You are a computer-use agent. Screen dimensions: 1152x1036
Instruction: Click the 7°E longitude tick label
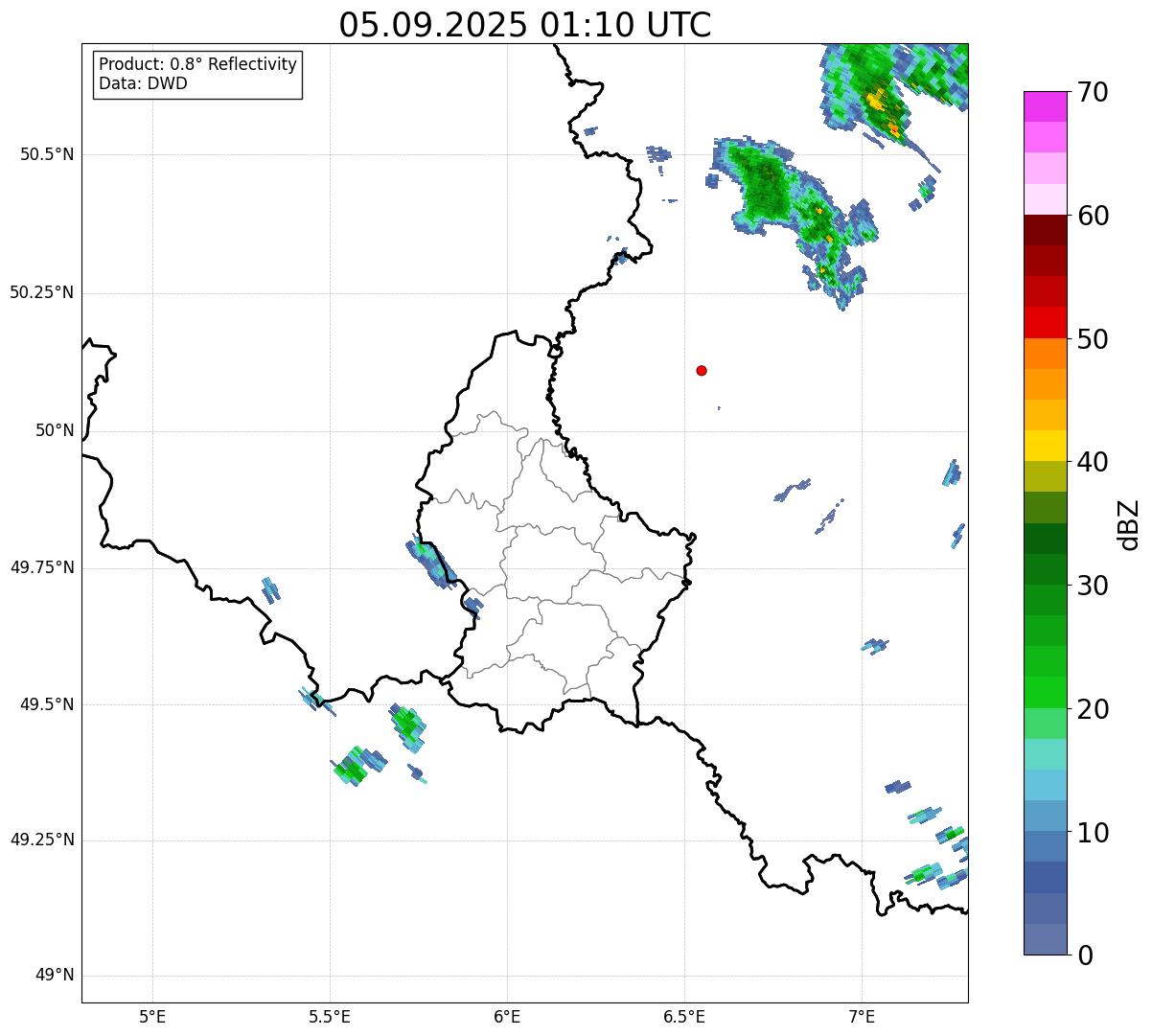click(x=862, y=1016)
